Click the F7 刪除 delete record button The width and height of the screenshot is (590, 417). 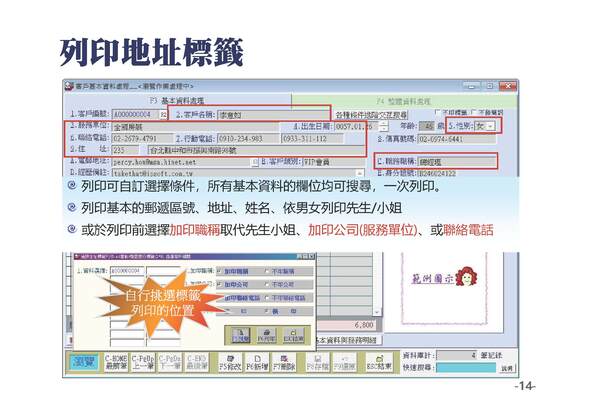point(284,362)
